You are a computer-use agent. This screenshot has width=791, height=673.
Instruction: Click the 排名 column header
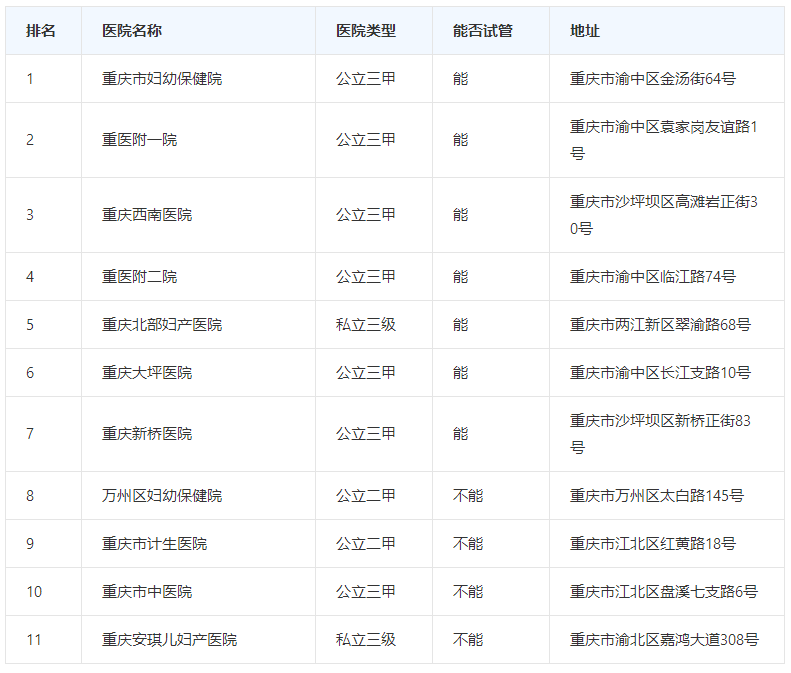(x=41, y=31)
